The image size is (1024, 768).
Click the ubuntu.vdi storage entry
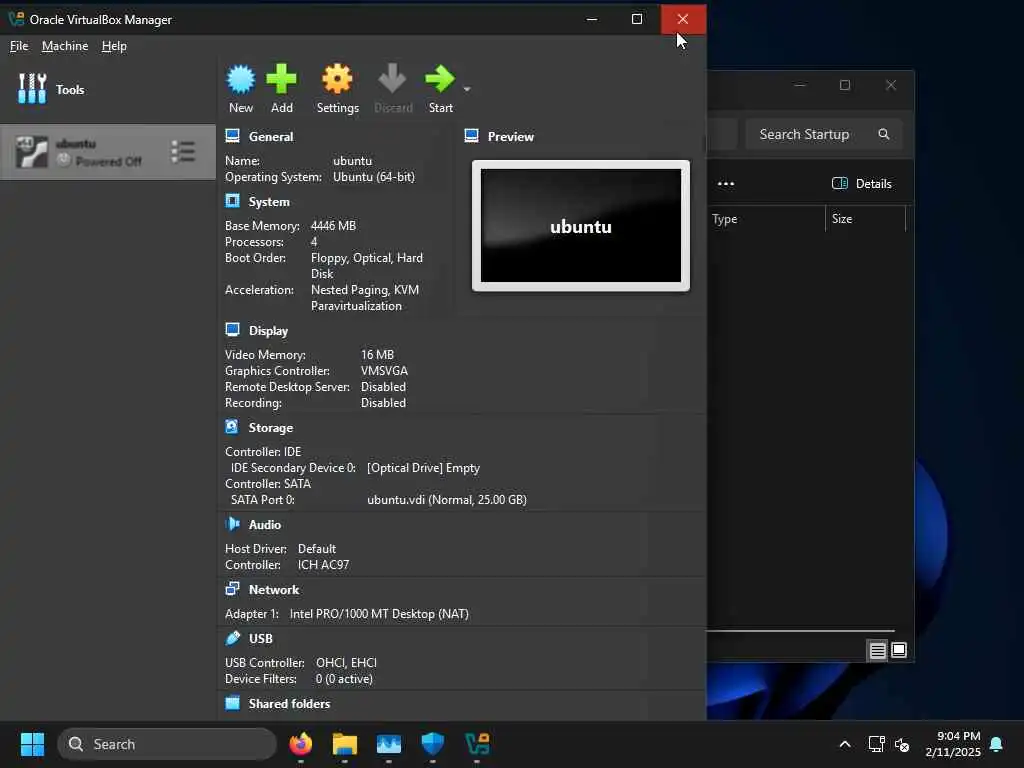447,500
